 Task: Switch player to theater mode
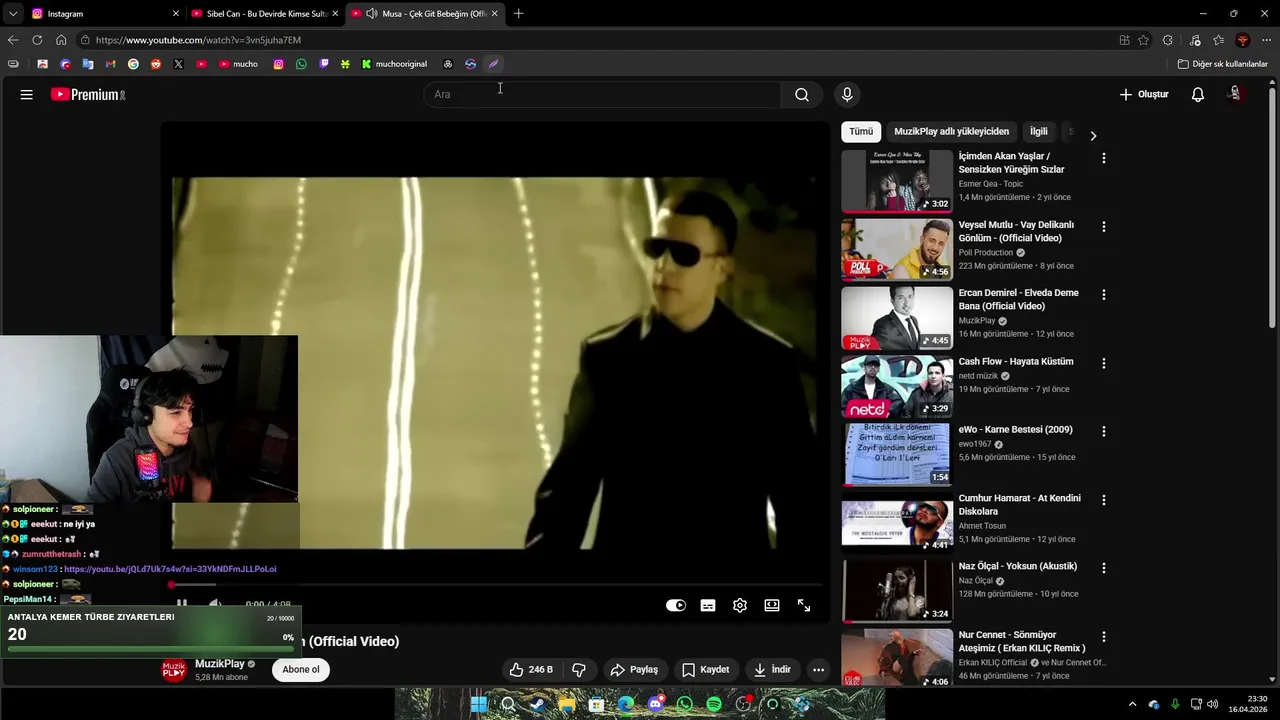click(772, 605)
